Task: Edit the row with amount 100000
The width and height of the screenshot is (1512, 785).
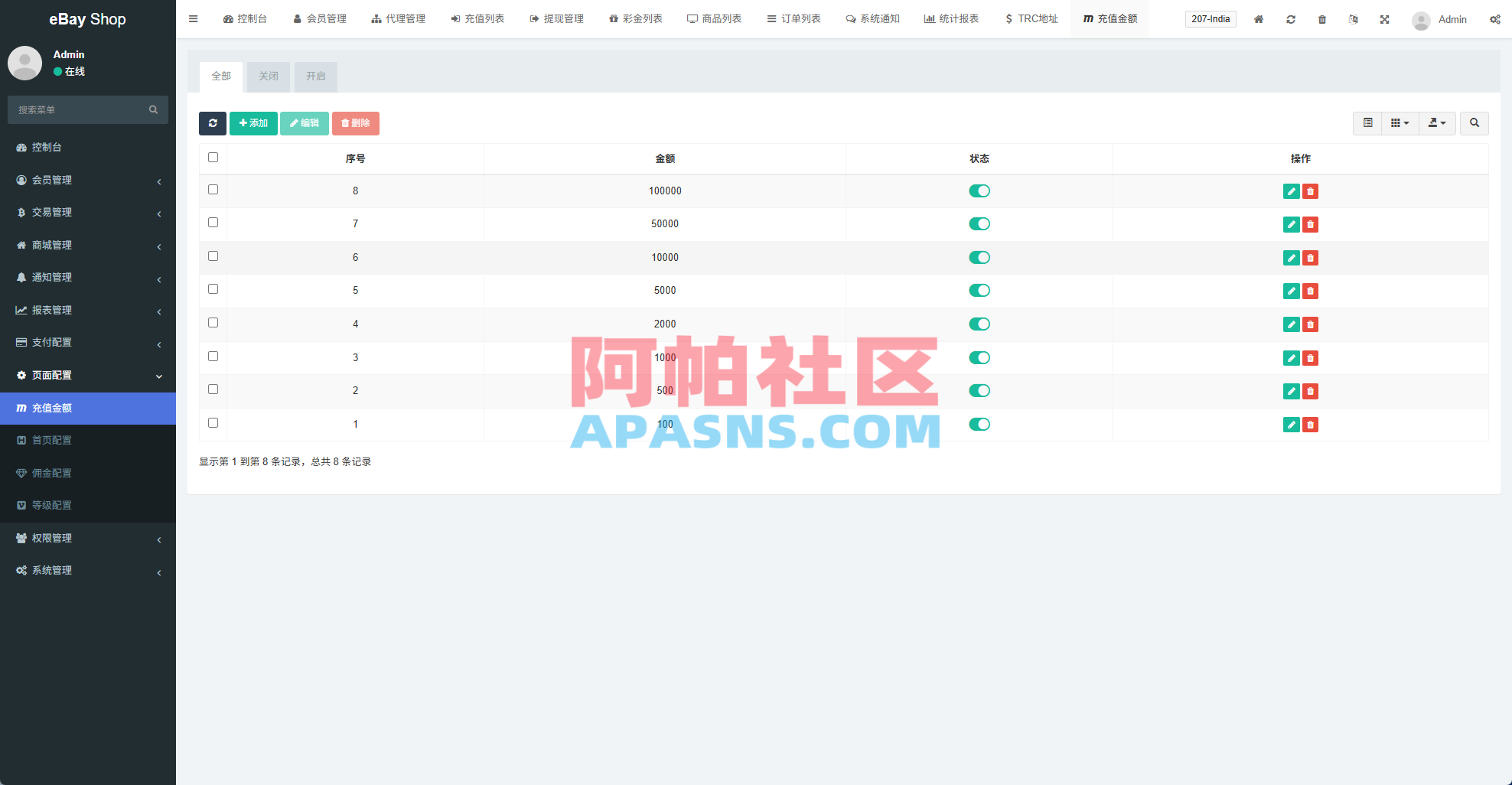Action: pos(1292,191)
